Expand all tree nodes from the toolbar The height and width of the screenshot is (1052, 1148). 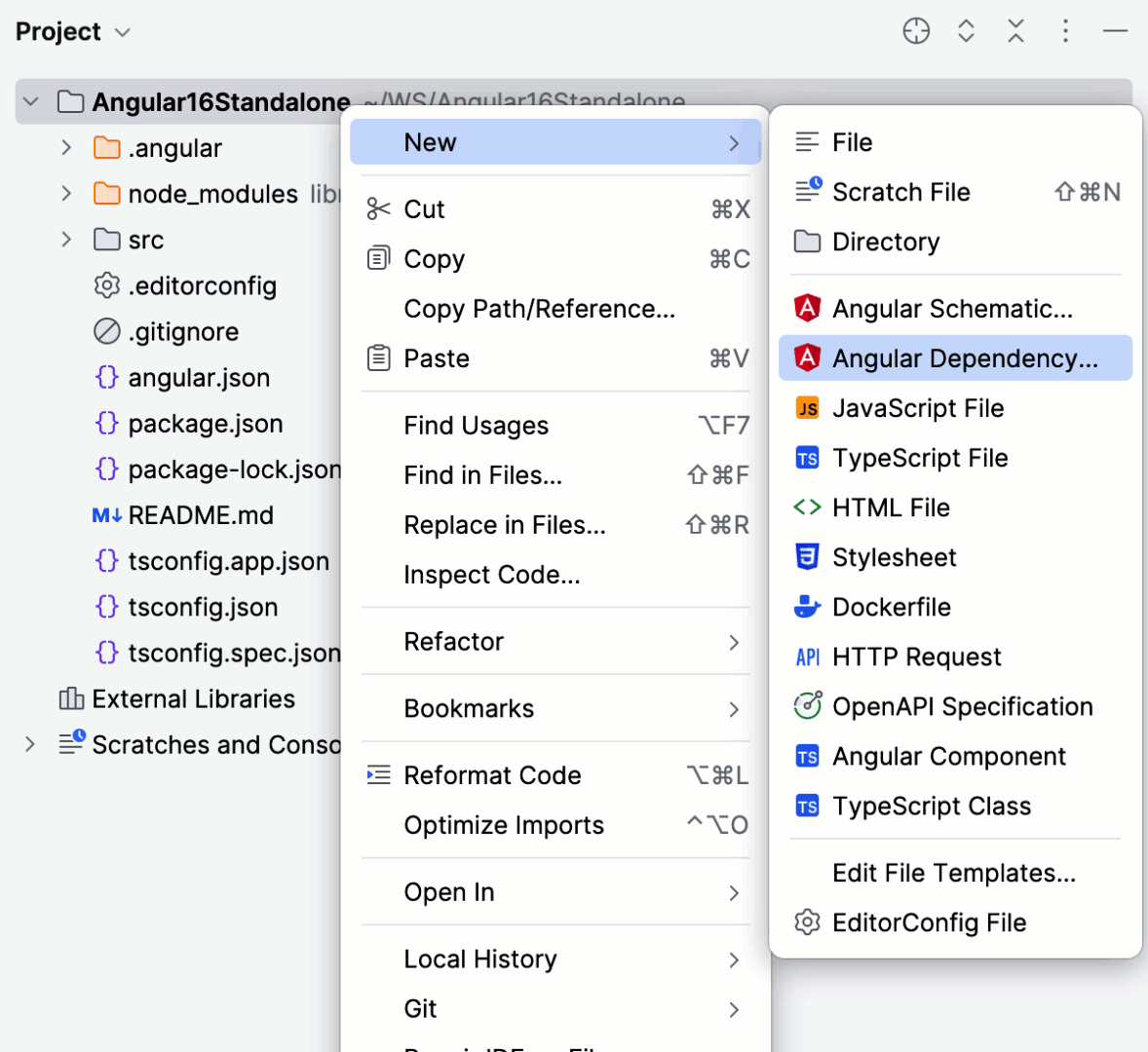tap(966, 31)
